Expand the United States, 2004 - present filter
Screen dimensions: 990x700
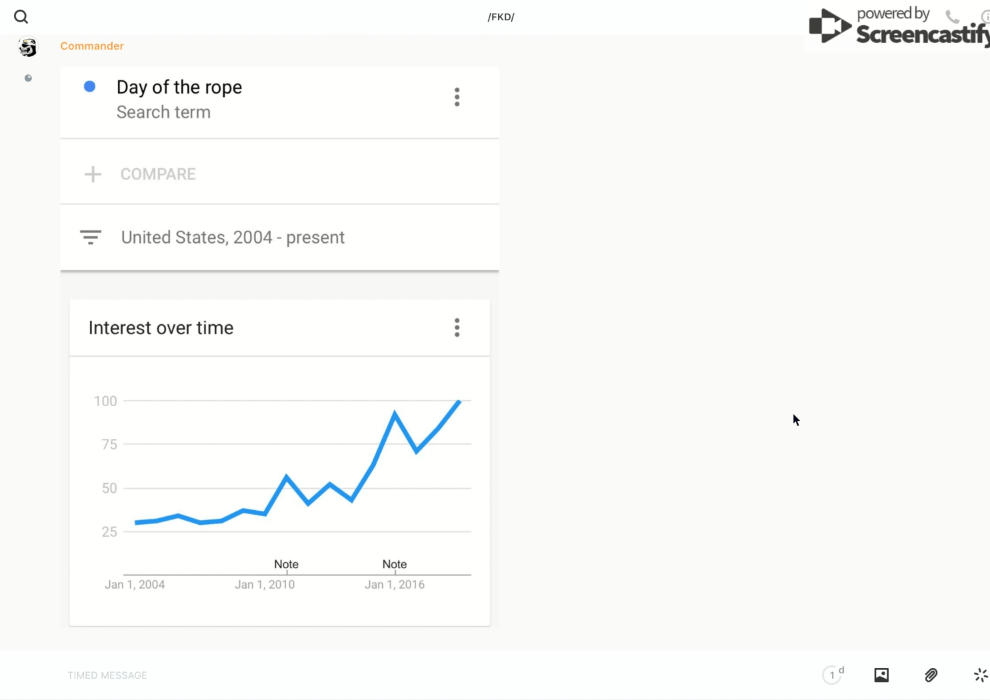(232, 238)
